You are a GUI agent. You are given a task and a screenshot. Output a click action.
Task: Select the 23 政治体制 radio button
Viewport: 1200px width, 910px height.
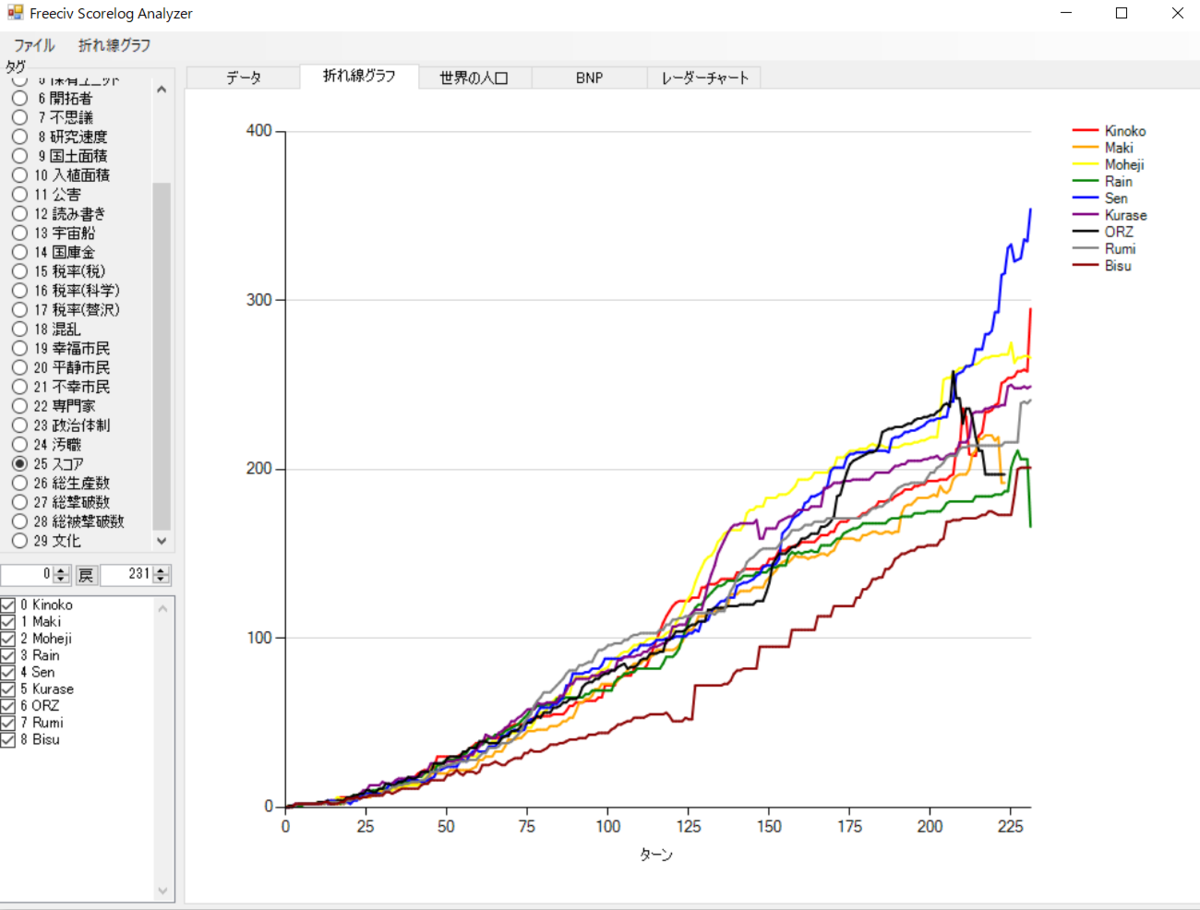pyautogui.click(x=19, y=425)
